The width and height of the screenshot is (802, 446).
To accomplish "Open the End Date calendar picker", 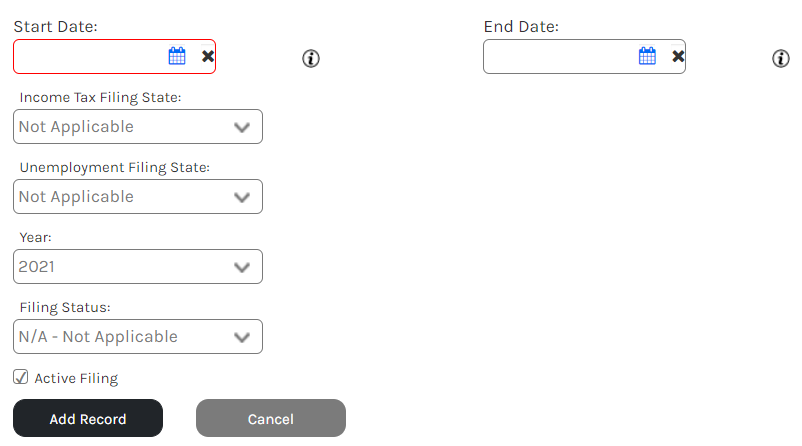I will click(647, 56).
